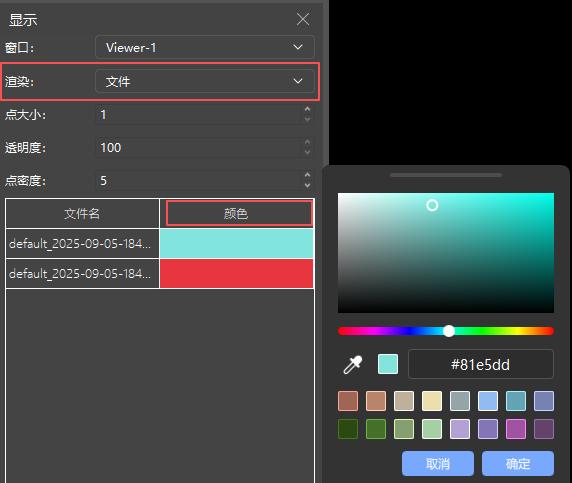The image size is (572, 483).
Task: Choose the sage green preset swatch
Action: (404, 429)
